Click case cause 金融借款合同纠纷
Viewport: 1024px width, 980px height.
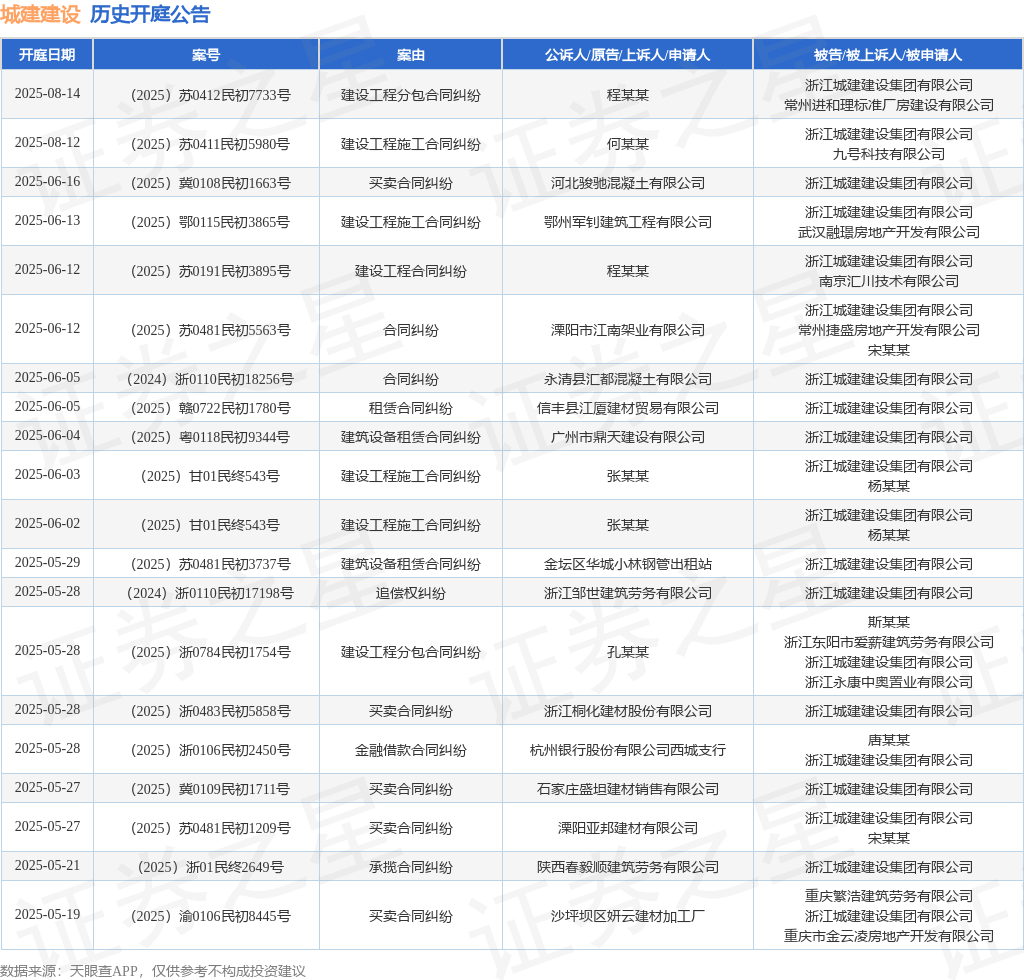click(x=411, y=751)
